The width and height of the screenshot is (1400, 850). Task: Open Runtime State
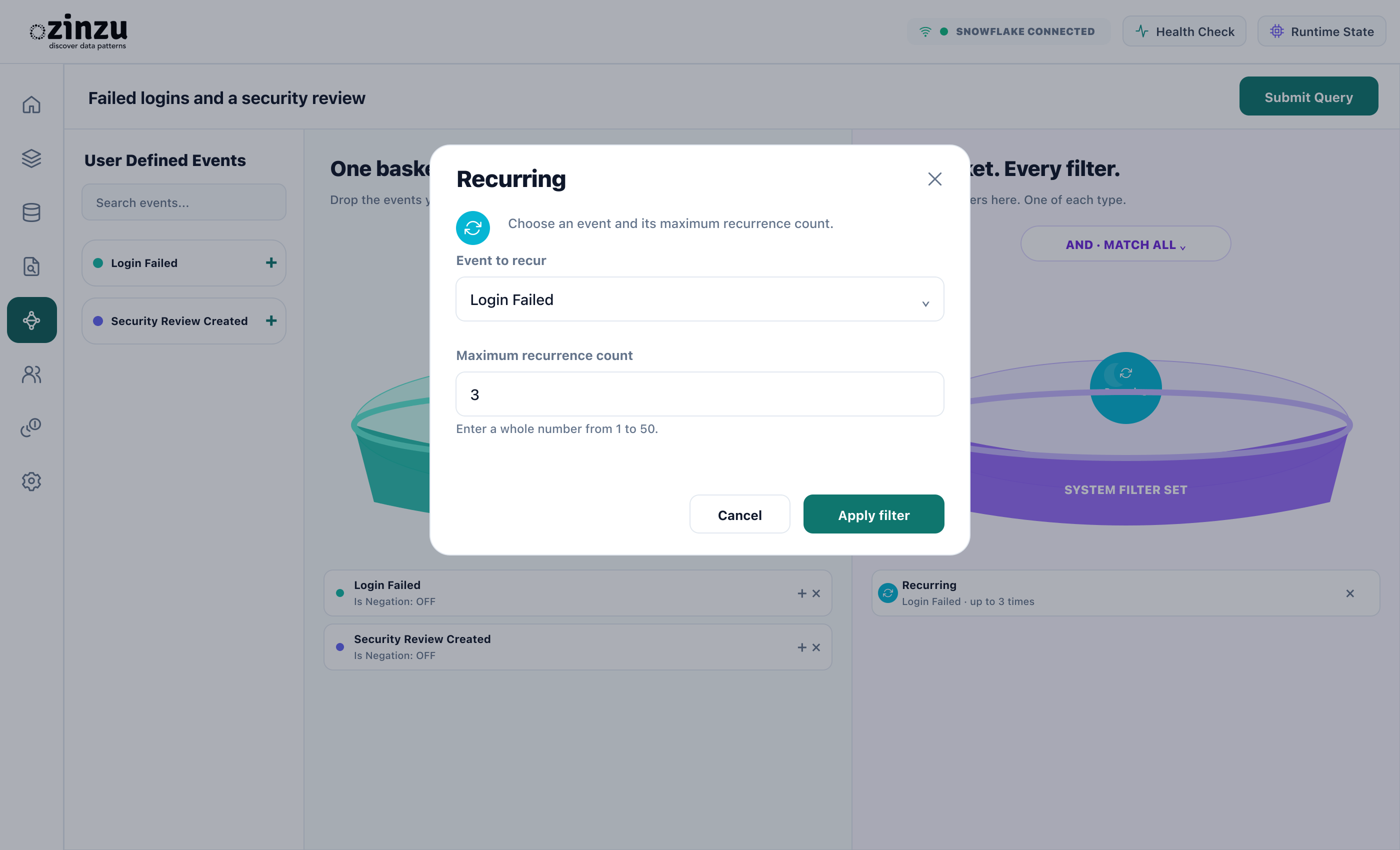tap(1321, 31)
